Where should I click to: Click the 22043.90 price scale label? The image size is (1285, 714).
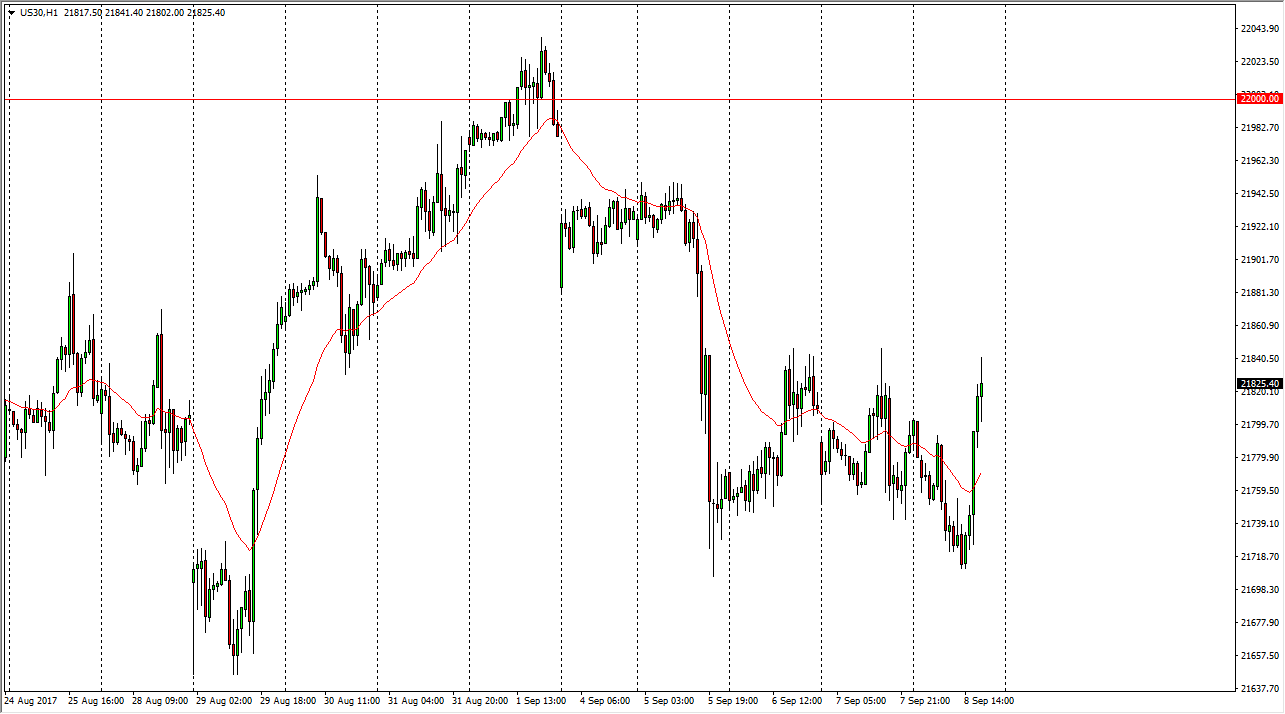pyautogui.click(x=1259, y=29)
